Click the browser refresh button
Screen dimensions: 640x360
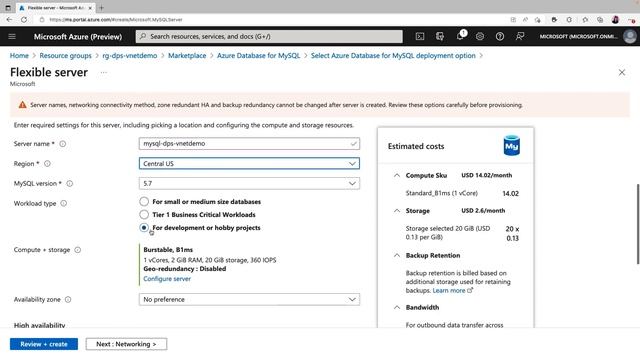coord(24,20)
